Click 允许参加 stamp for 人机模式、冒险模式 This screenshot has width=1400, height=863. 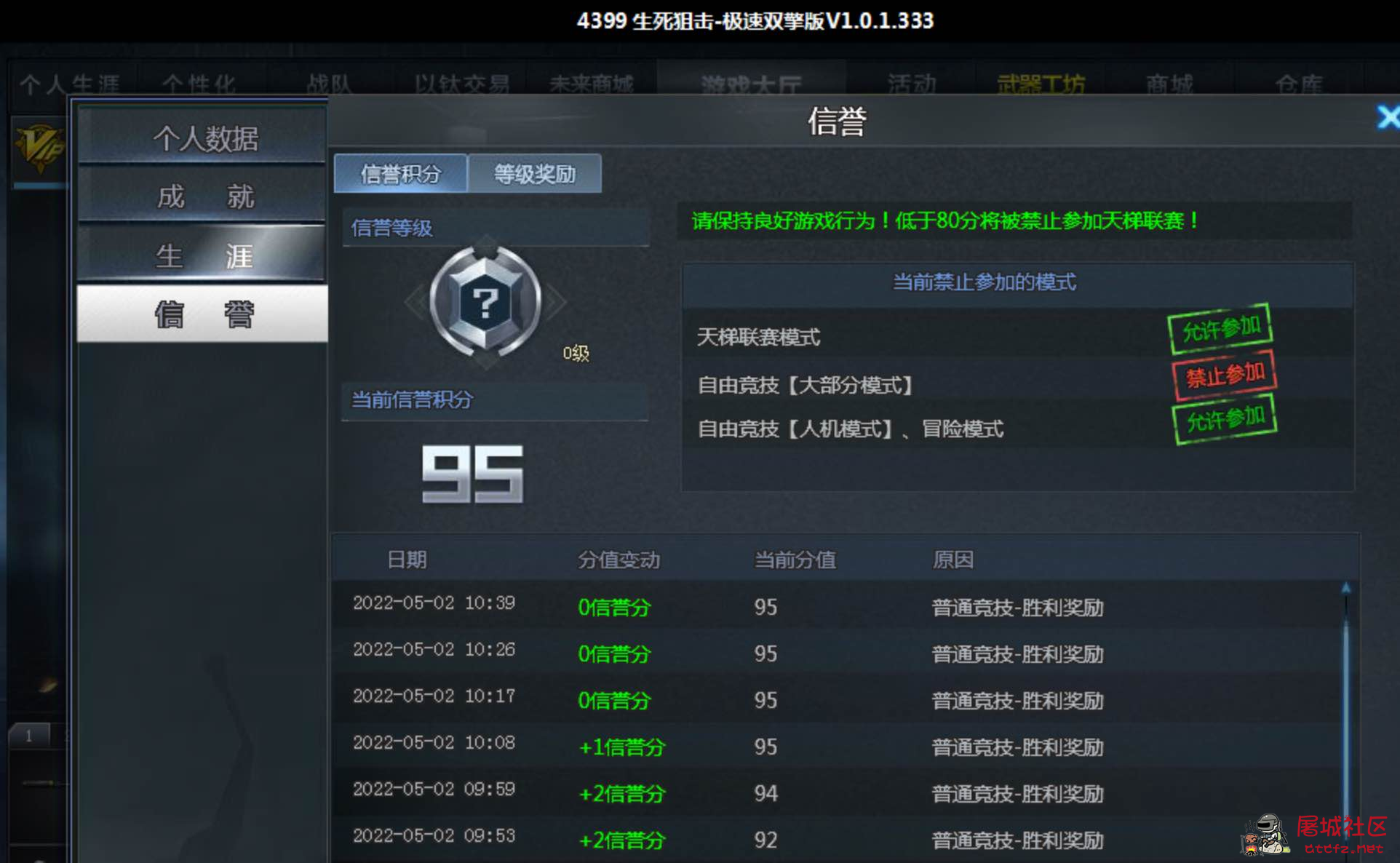tap(1225, 419)
